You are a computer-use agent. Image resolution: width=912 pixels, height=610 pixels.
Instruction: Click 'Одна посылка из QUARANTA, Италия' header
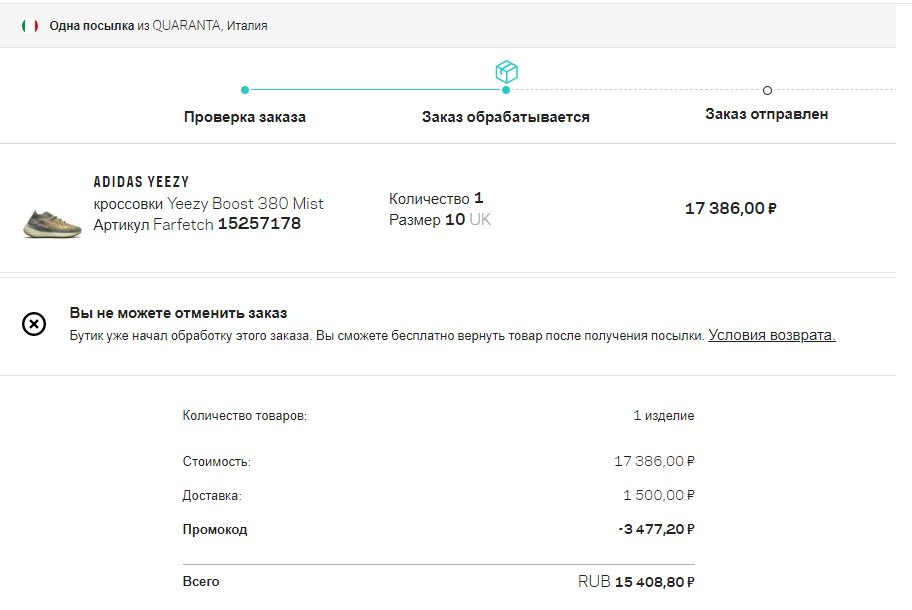(158, 26)
